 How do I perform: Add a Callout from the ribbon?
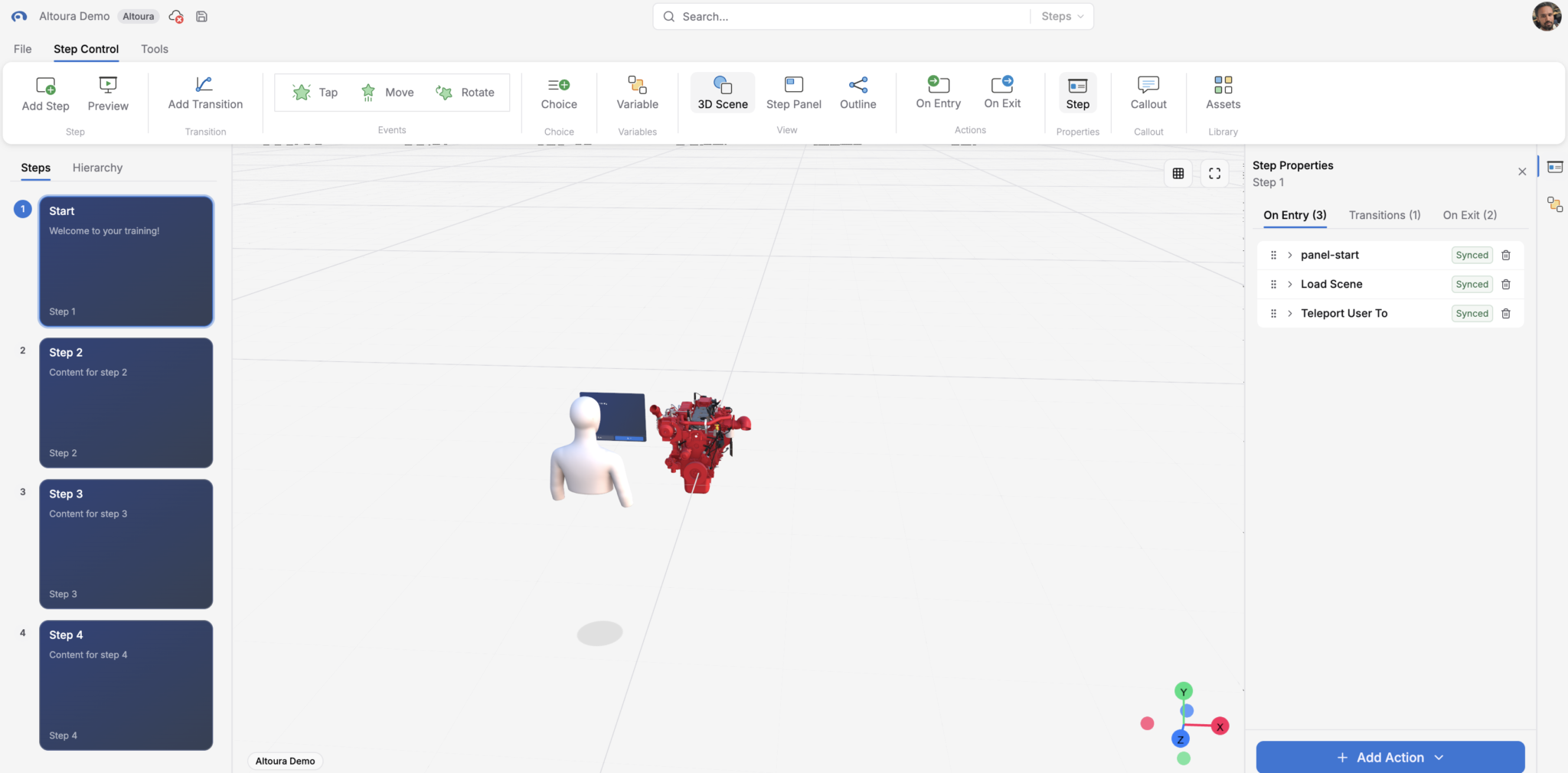click(1148, 93)
